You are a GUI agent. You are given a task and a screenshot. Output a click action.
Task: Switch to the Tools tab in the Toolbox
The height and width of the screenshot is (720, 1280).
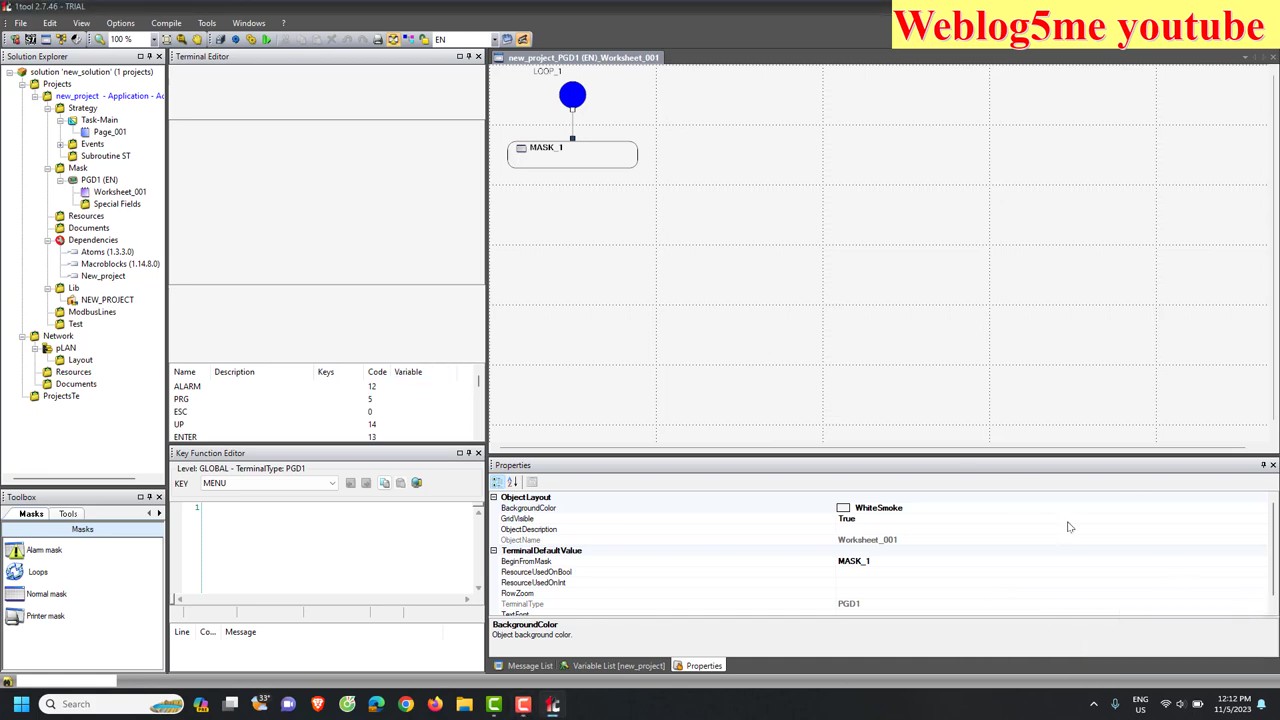[x=67, y=513]
